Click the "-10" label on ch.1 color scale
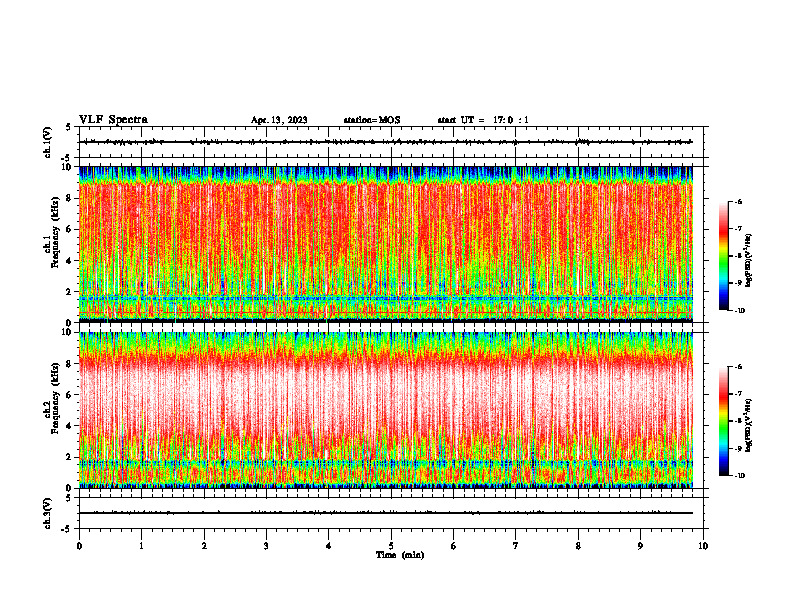The image size is (792, 612). [740, 311]
